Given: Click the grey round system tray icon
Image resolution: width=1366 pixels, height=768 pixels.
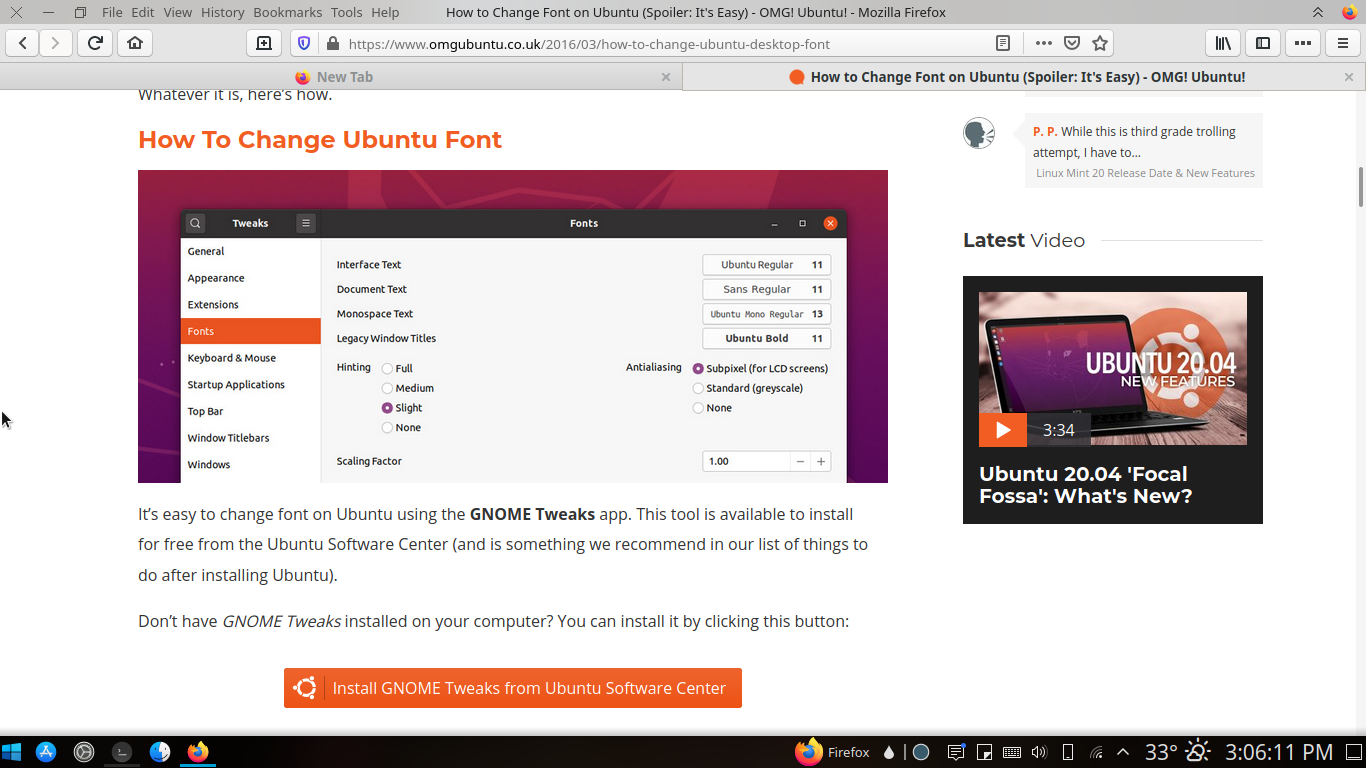Looking at the screenshot, I should pyautogui.click(x=921, y=752).
